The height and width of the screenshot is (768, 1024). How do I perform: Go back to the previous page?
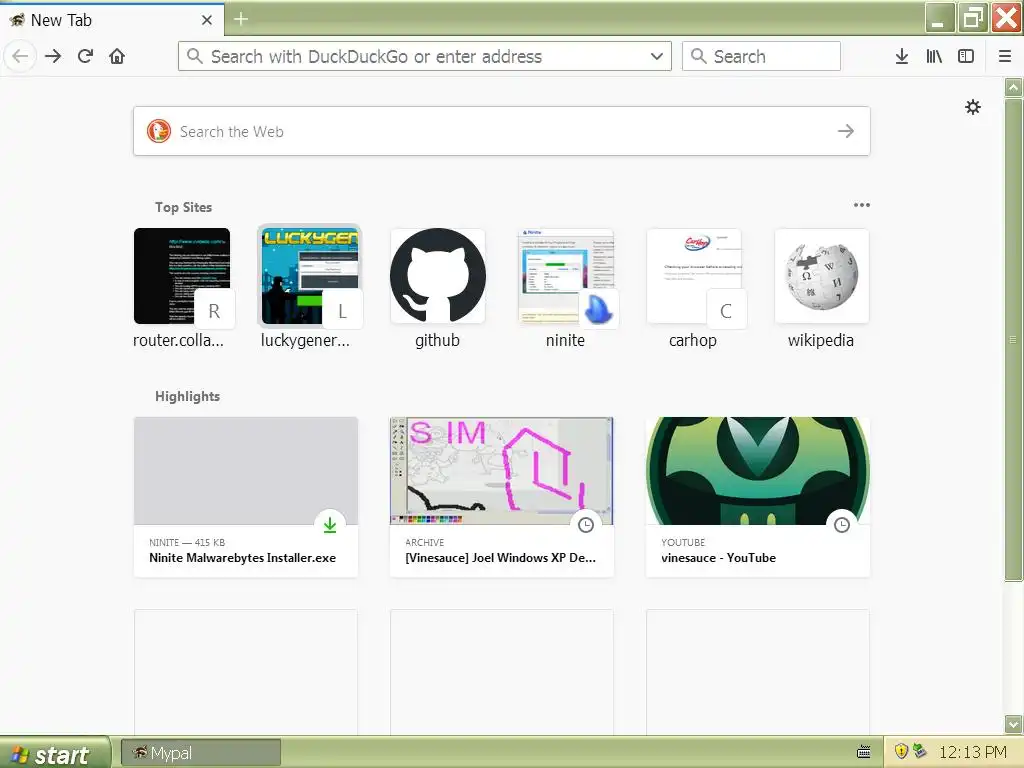pos(20,56)
